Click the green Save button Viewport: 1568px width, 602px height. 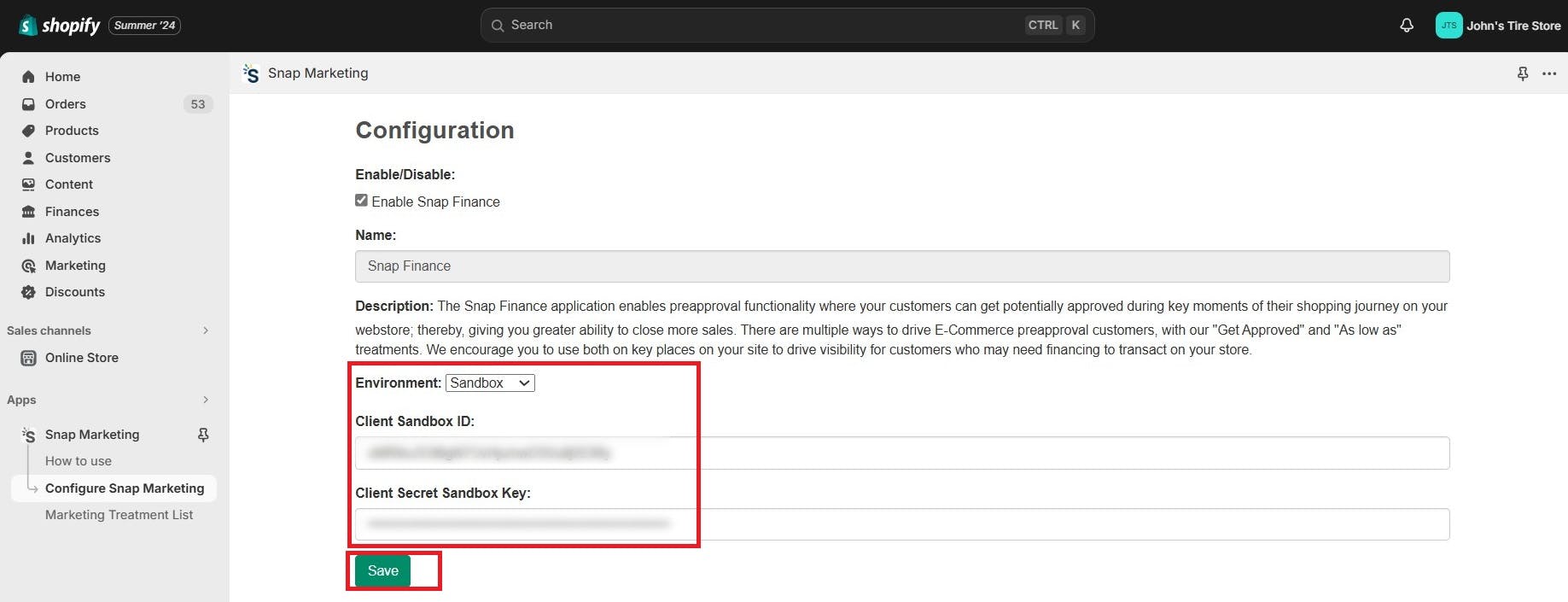(382, 570)
